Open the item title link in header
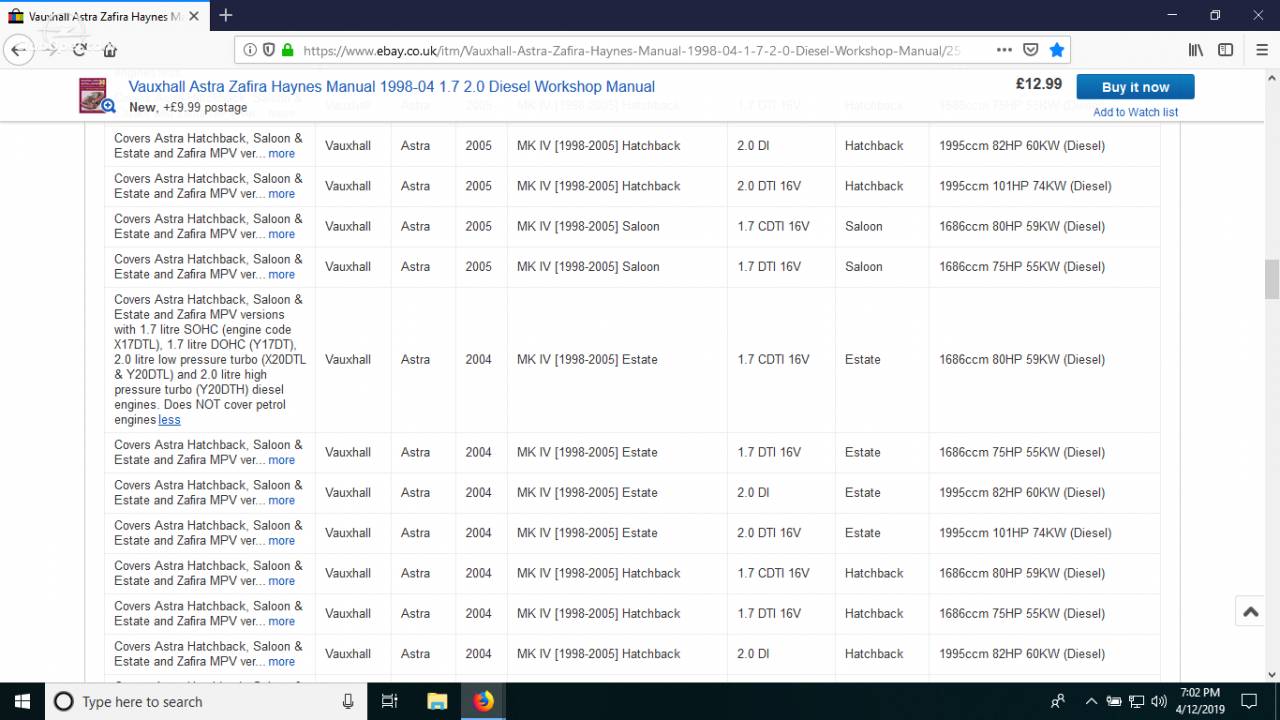 (x=392, y=87)
